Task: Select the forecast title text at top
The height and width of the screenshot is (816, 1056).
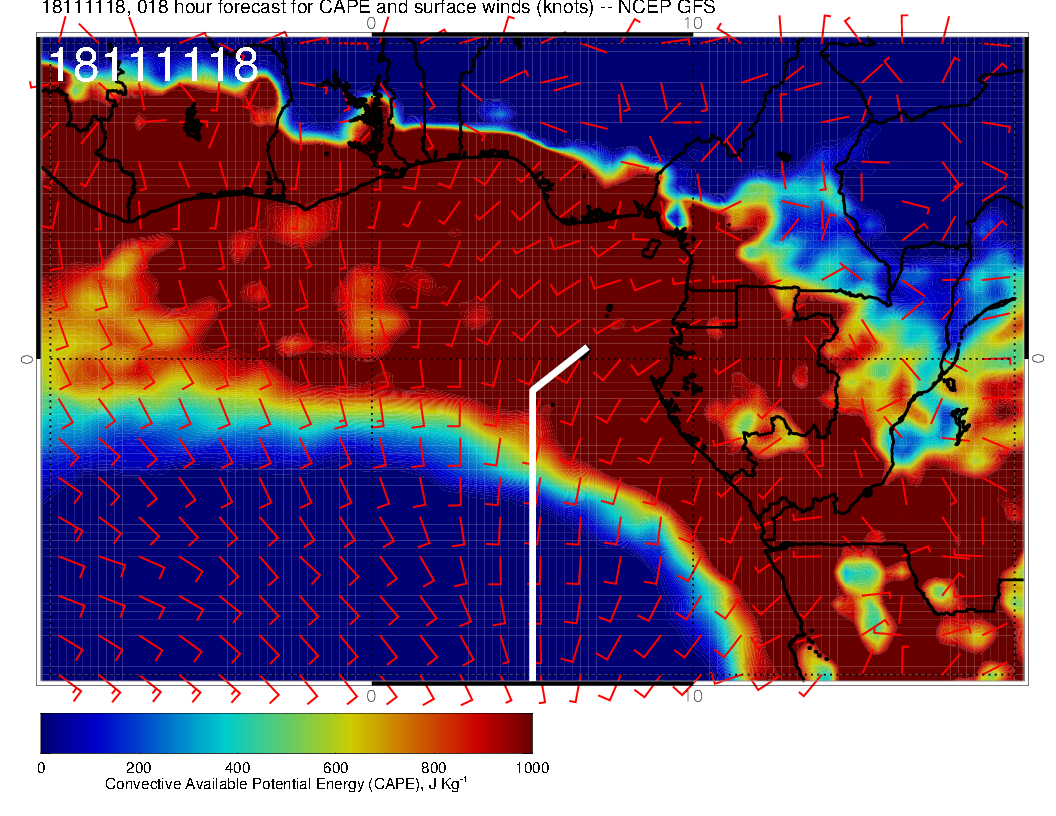Action: [x=378, y=8]
